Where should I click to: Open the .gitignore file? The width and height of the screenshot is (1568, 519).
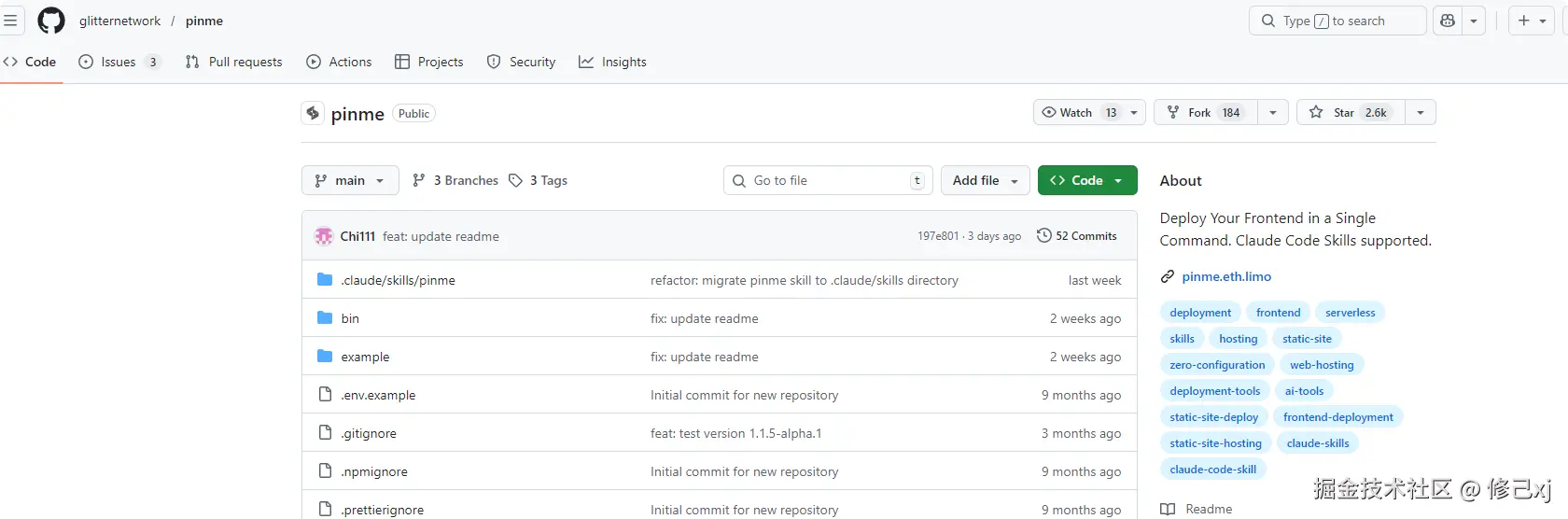(x=369, y=433)
